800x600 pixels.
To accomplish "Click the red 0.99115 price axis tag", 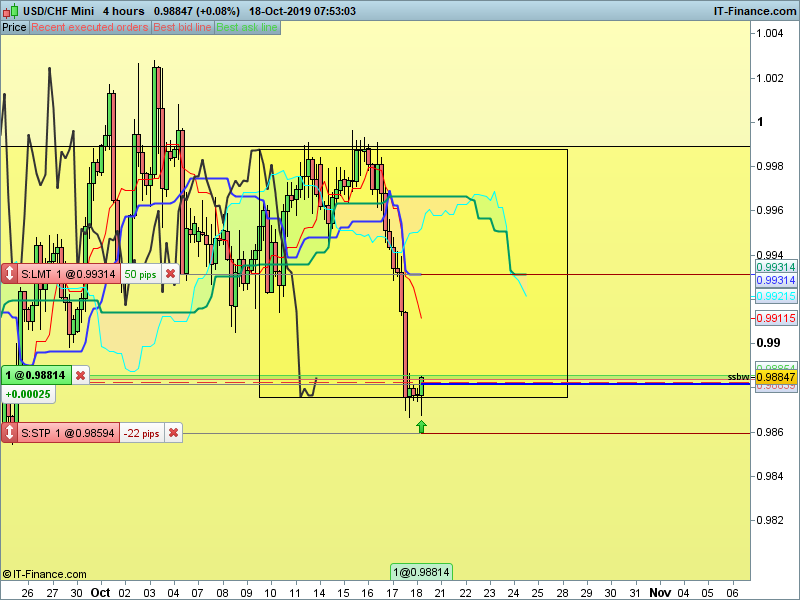I will click(776, 318).
